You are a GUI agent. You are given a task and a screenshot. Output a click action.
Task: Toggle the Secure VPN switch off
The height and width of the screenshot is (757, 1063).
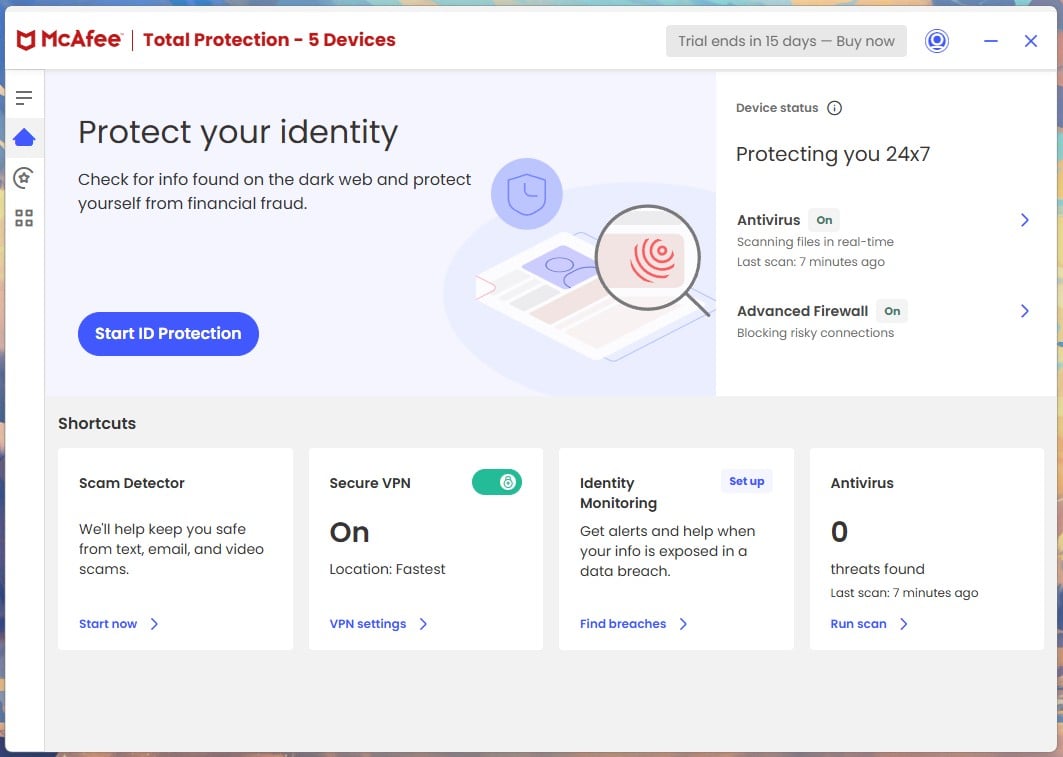(497, 482)
